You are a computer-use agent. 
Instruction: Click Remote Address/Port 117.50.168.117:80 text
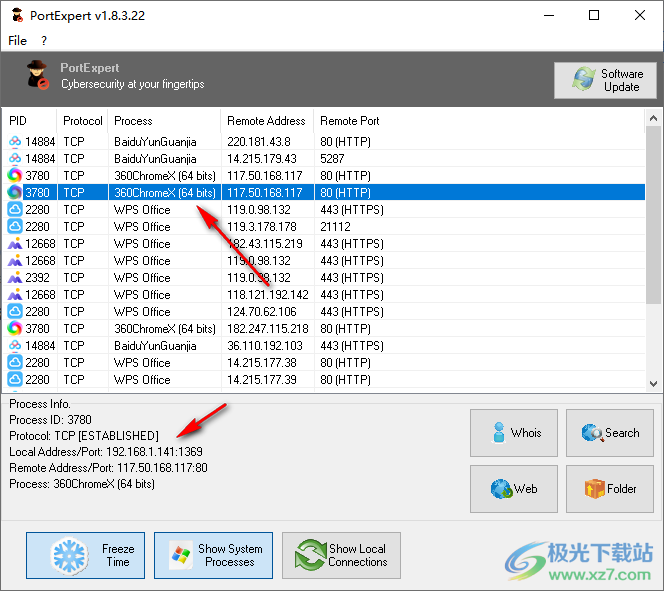tap(108, 468)
